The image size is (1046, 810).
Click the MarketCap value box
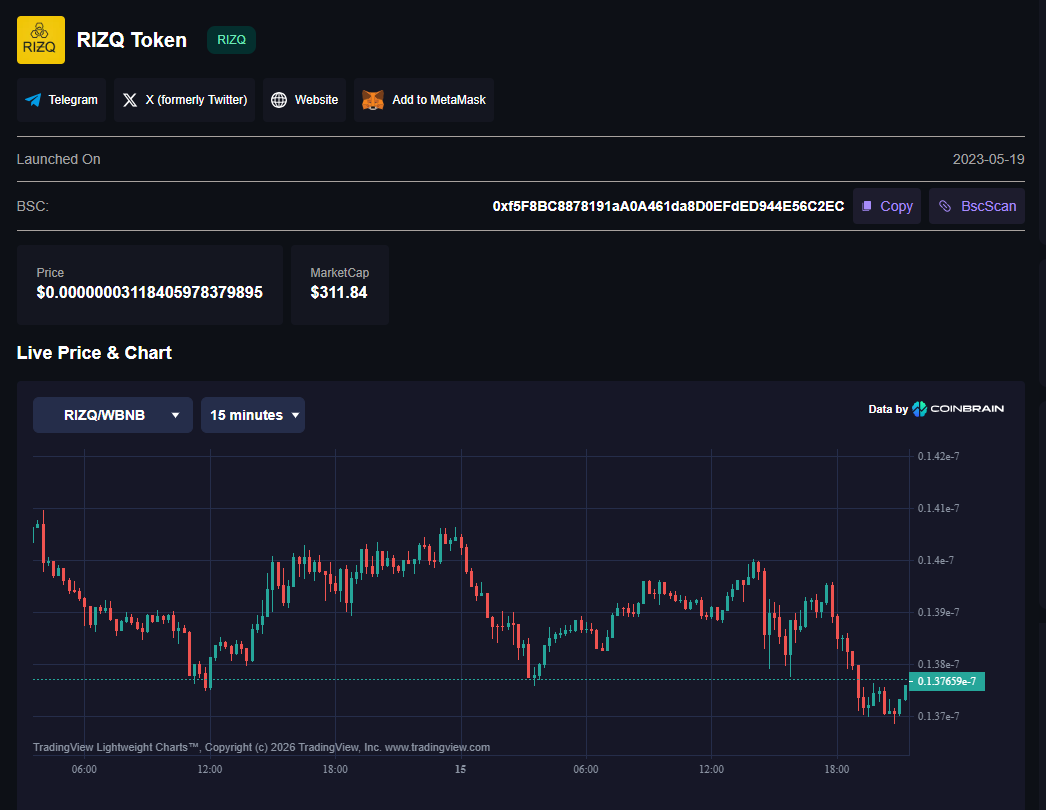point(339,285)
